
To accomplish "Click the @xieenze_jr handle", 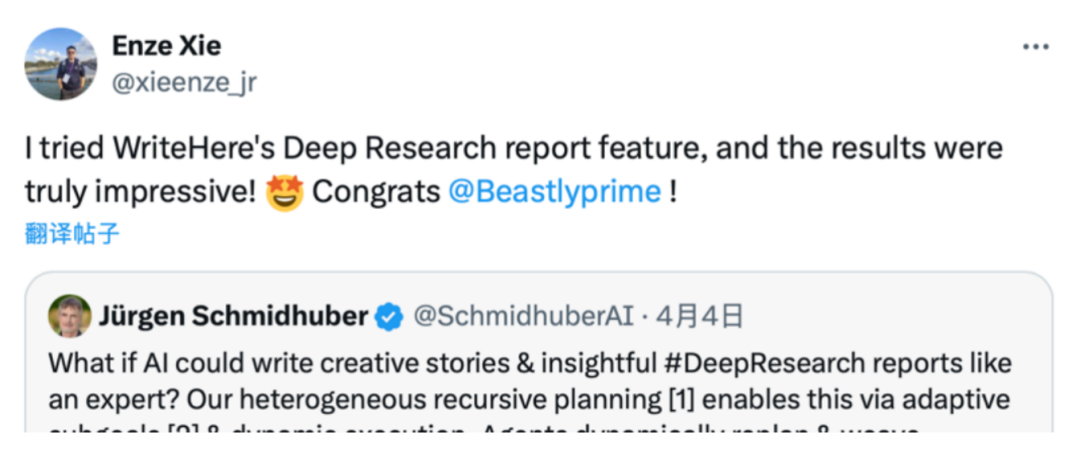I will point(183,82).
